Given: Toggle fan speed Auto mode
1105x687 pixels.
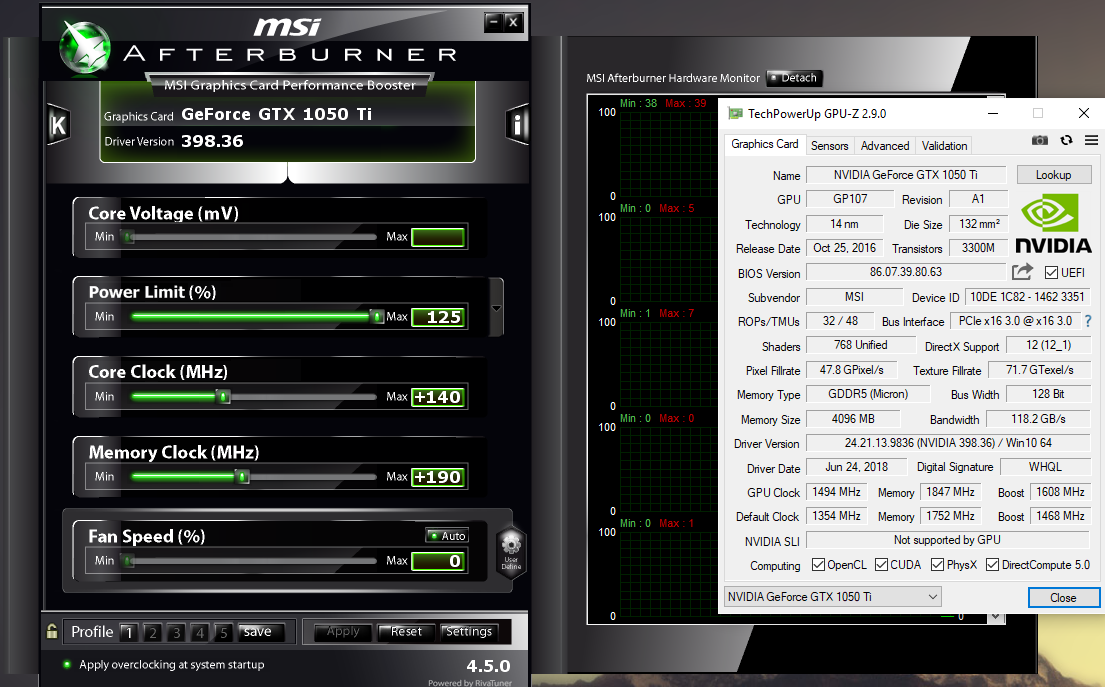Looking at the screenshot, I should 447,536.
